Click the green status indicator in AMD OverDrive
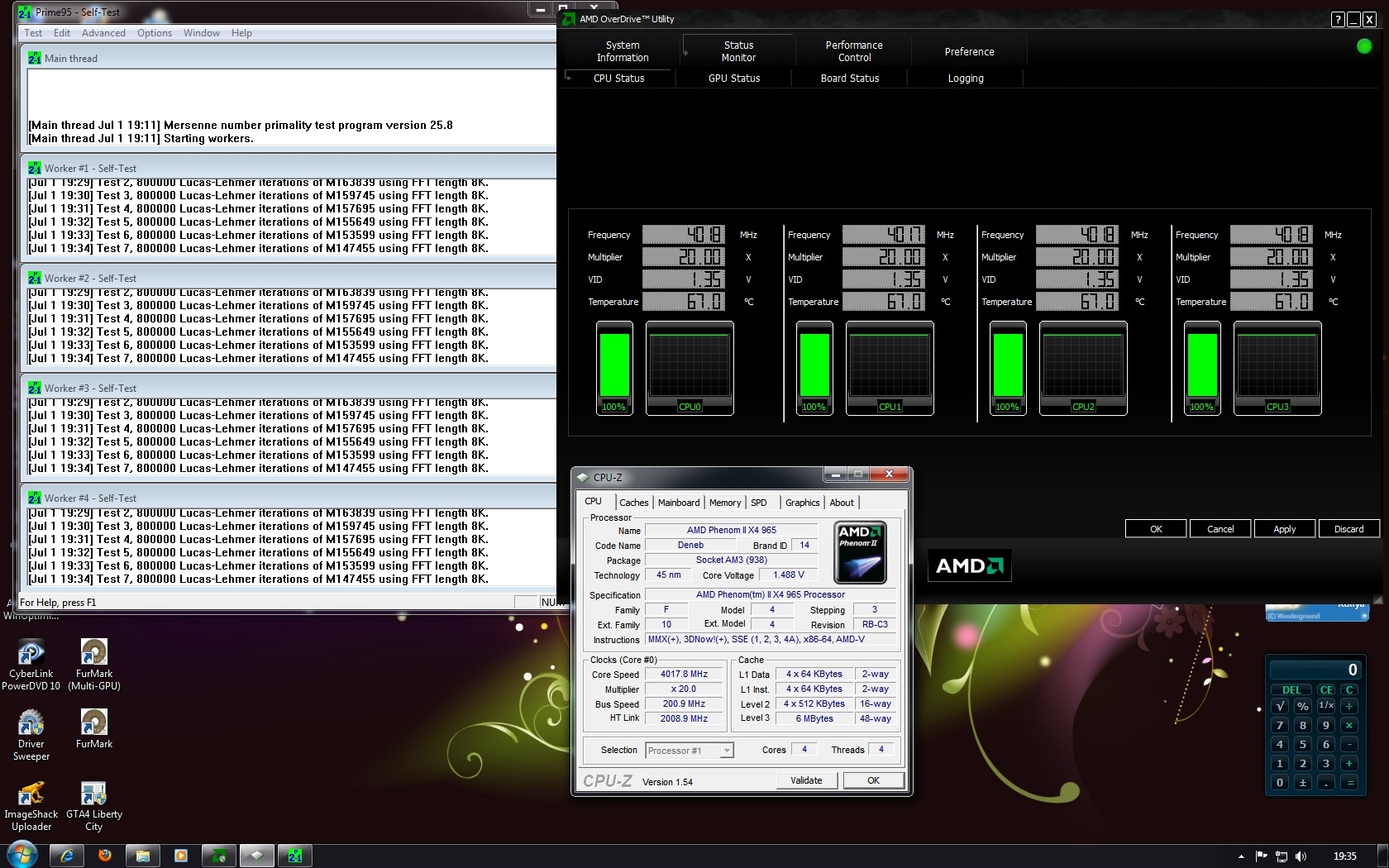 [x=1364, y=46]
